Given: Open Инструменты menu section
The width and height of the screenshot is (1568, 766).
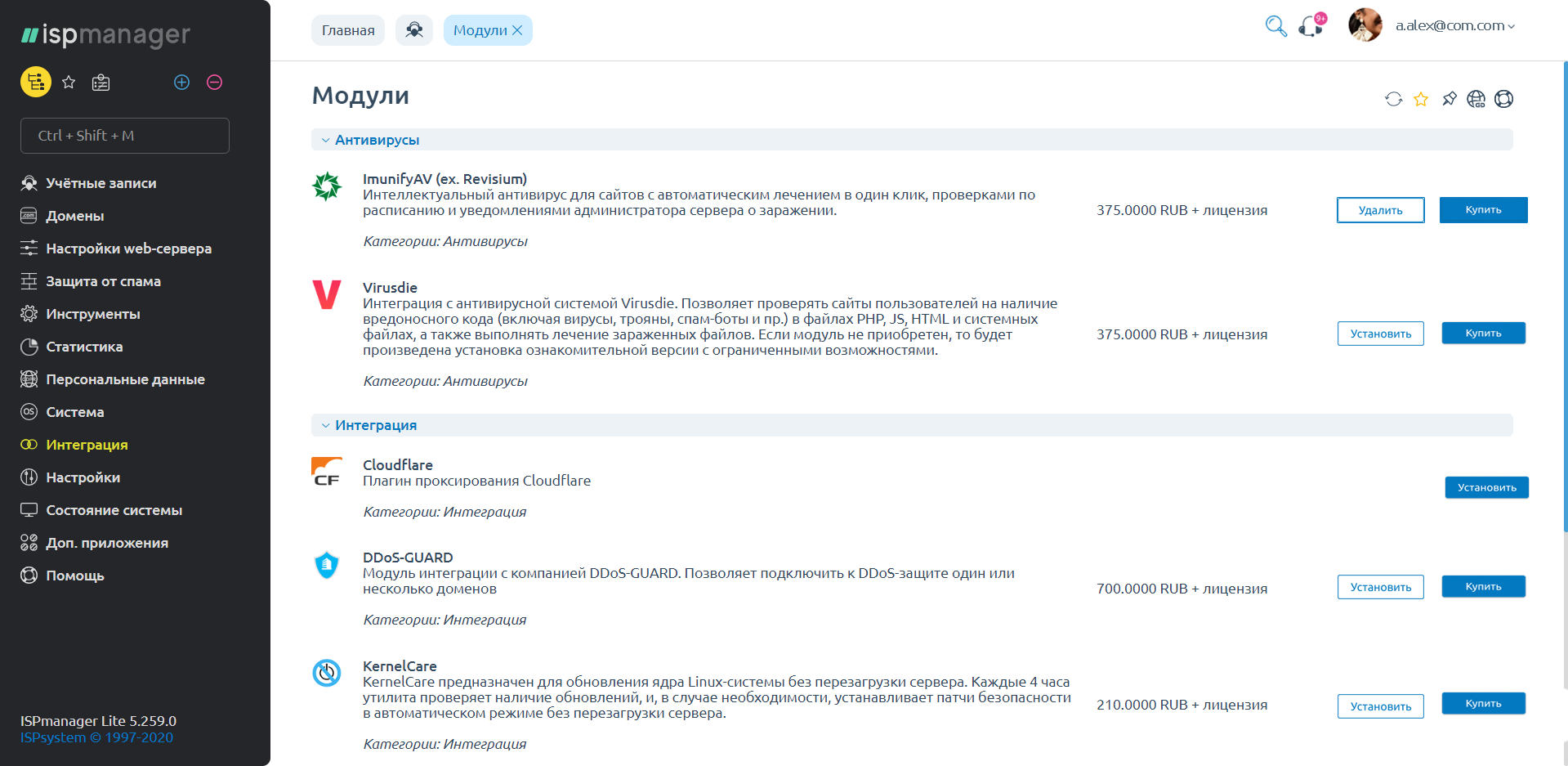Looking at the screenshot, I should pos(93,314).
